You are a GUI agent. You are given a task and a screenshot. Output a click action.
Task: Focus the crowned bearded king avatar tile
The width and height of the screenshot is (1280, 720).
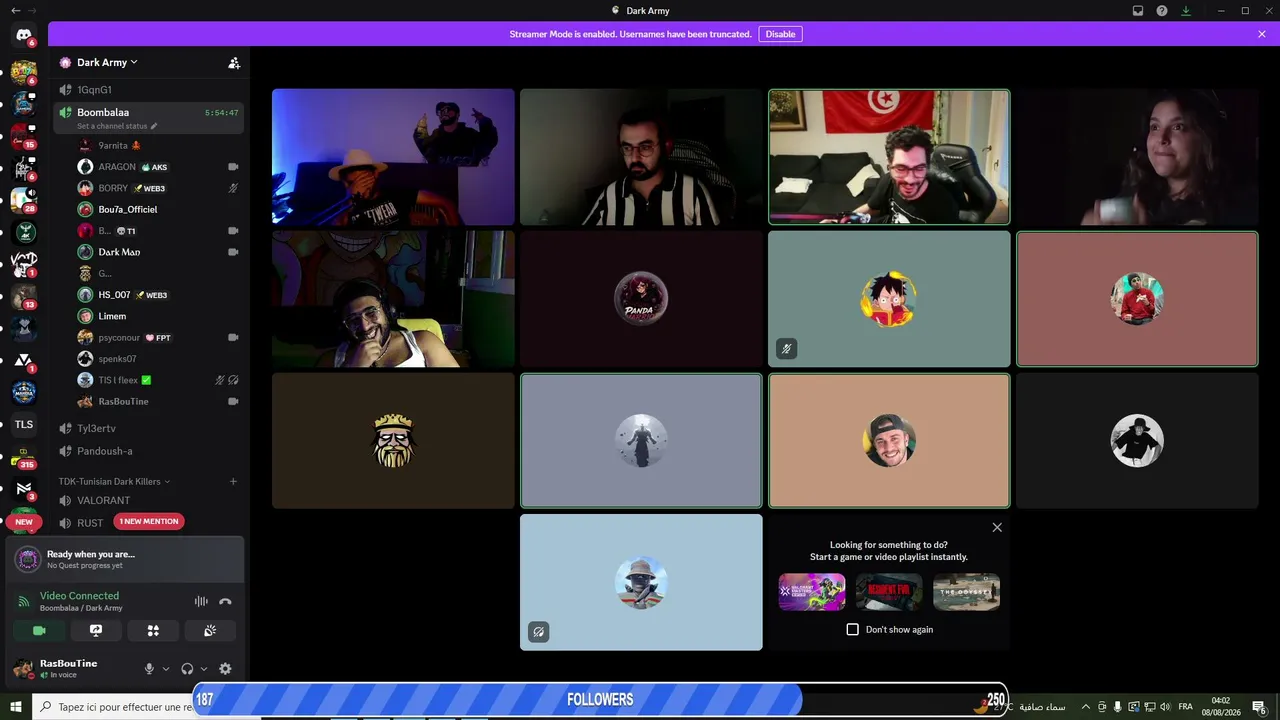tap(393, 441)
